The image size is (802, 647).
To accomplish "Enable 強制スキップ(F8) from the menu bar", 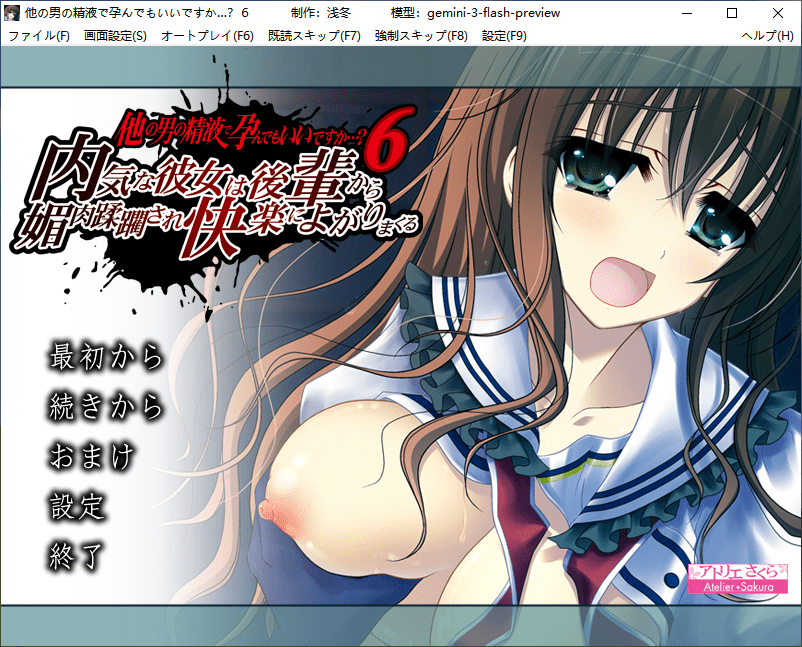I will (x=421, y=35).
